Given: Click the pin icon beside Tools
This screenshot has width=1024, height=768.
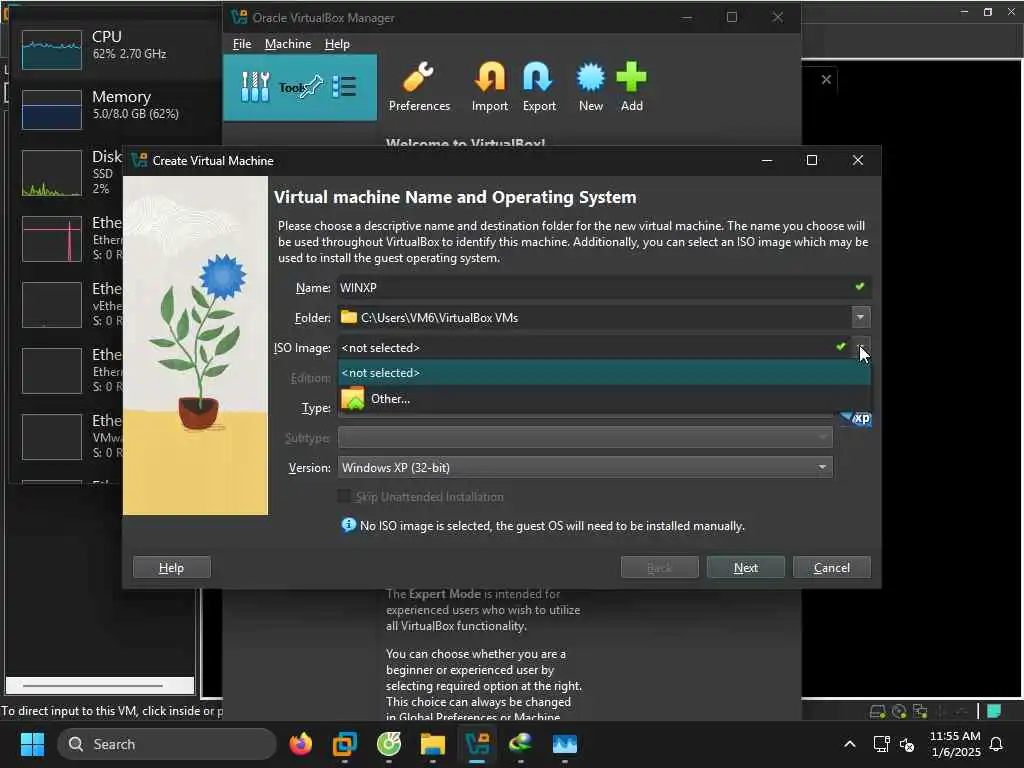Looking at the screenshot, I should point(311,86).
